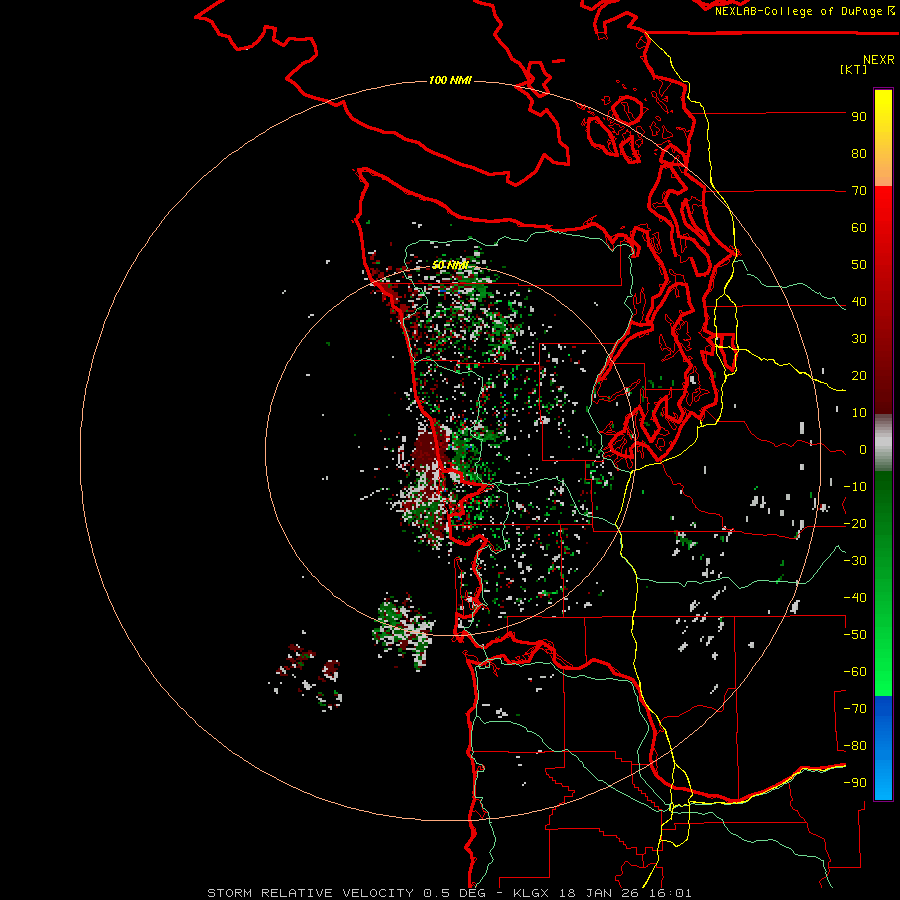Click the 60 value on velocity scale
The width and height of the screenshot is (900, 900).
(859, 227)
